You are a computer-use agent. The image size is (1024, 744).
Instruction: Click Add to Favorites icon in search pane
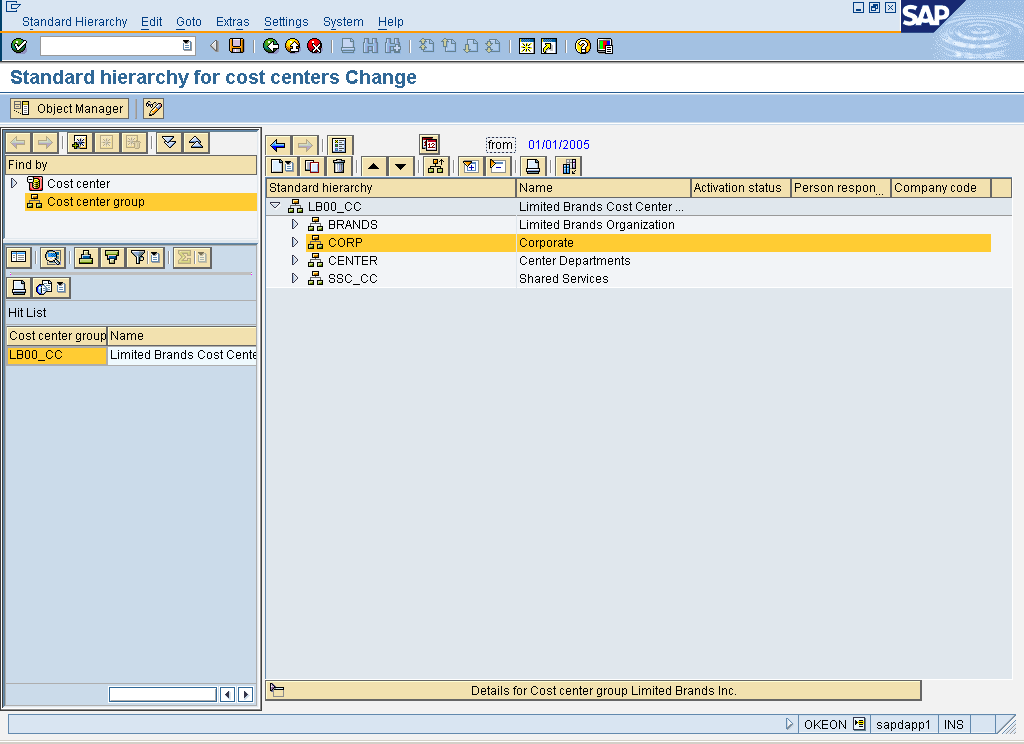(x=80, y=142)
